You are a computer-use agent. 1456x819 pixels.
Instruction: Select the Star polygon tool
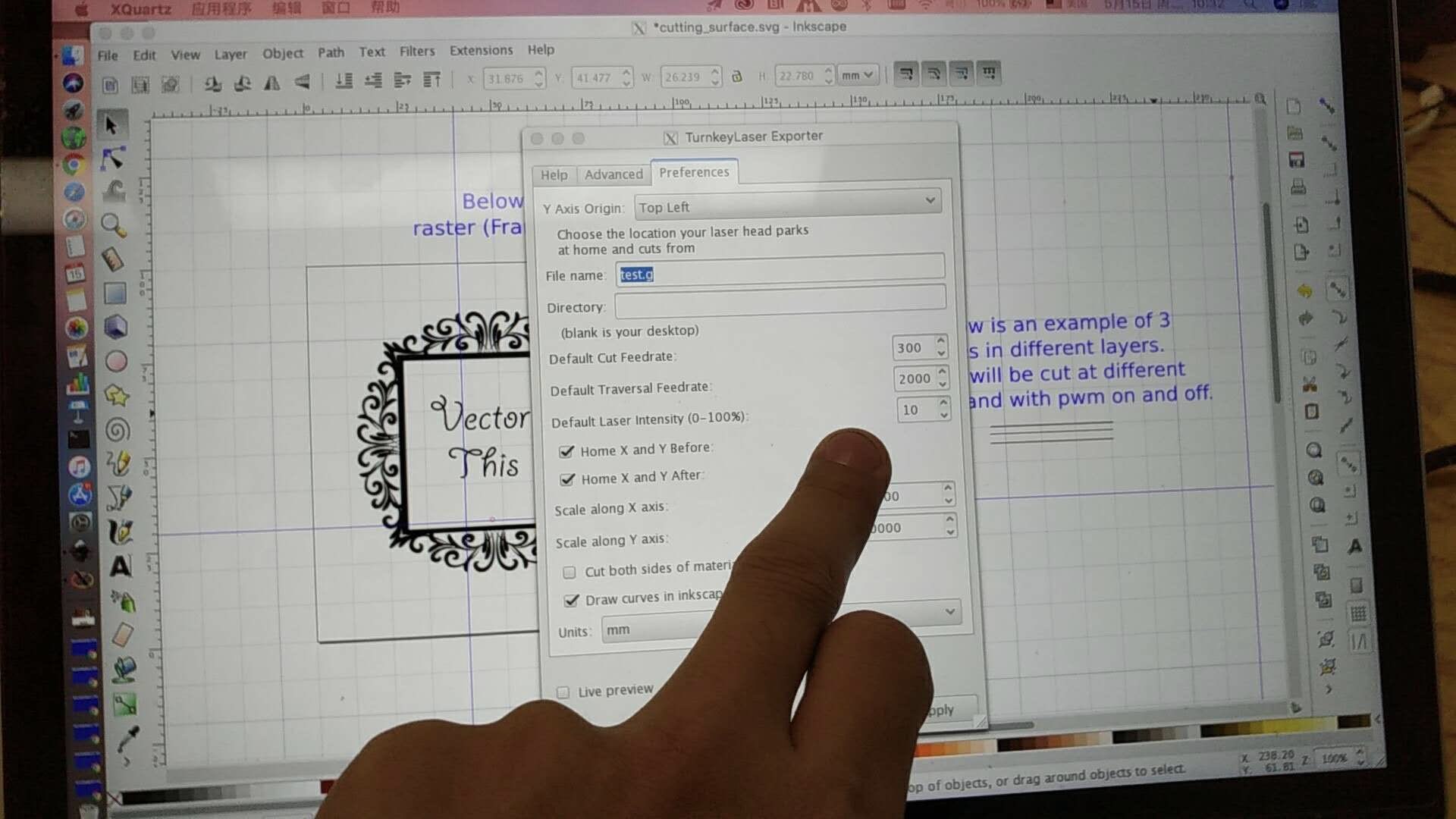pyautogui.click(x=117, y=395)
